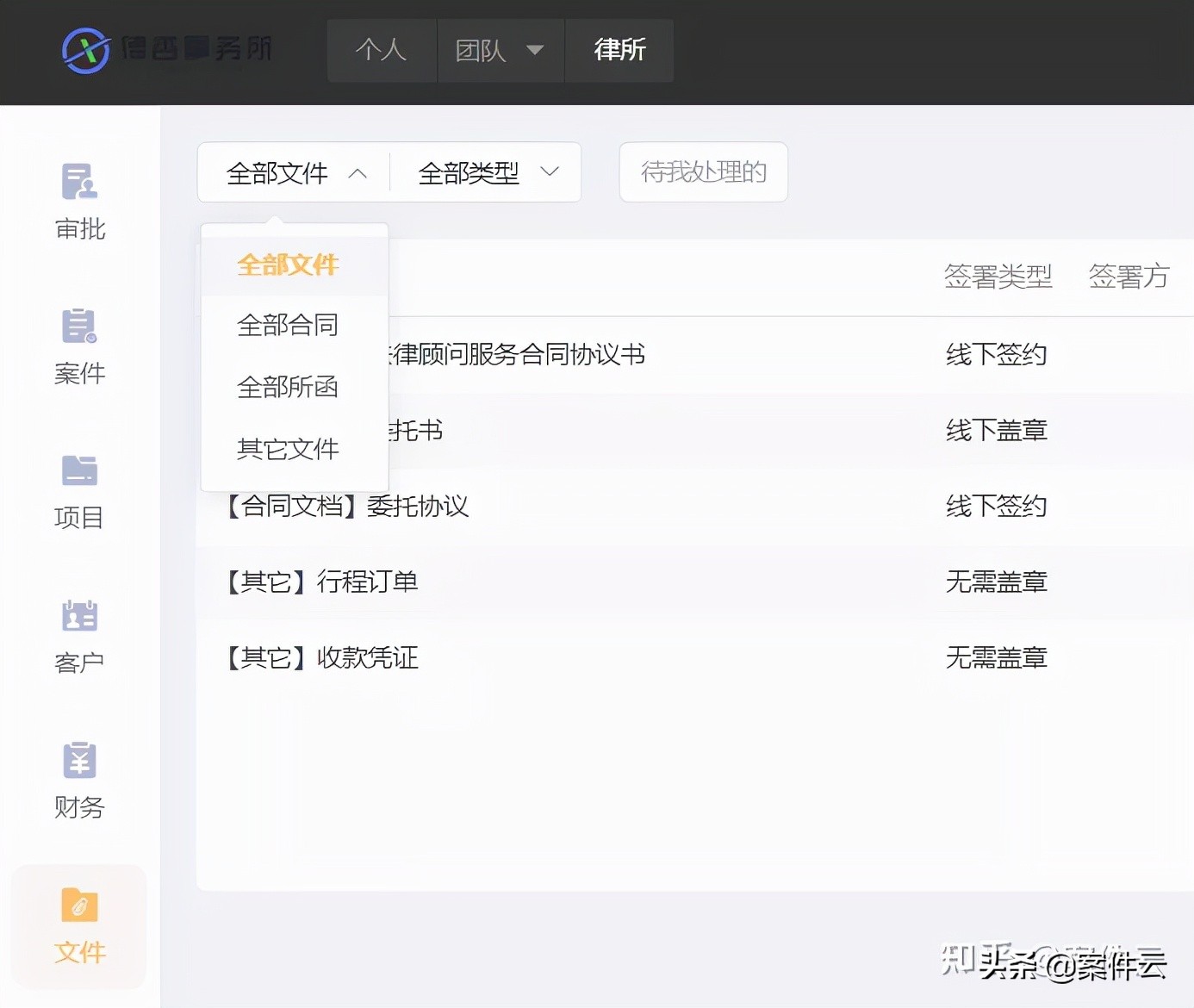This screenshot has width=1194, height=1008.
Task: Choose 其它文件 from the dropdown list
Action: click(288, 449)
